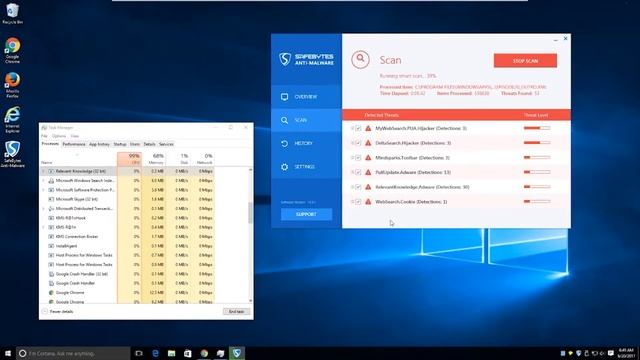Image resolution: width=640 pixels, height=360 pixels.
Task: Open Windows Store from the taskbar
Action: coord(188,353)
